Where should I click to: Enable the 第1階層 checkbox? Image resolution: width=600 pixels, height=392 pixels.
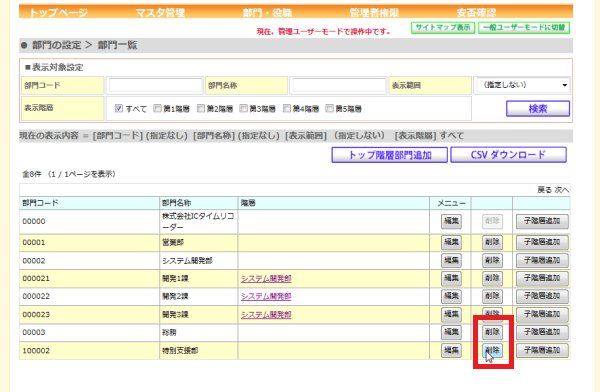157,108
